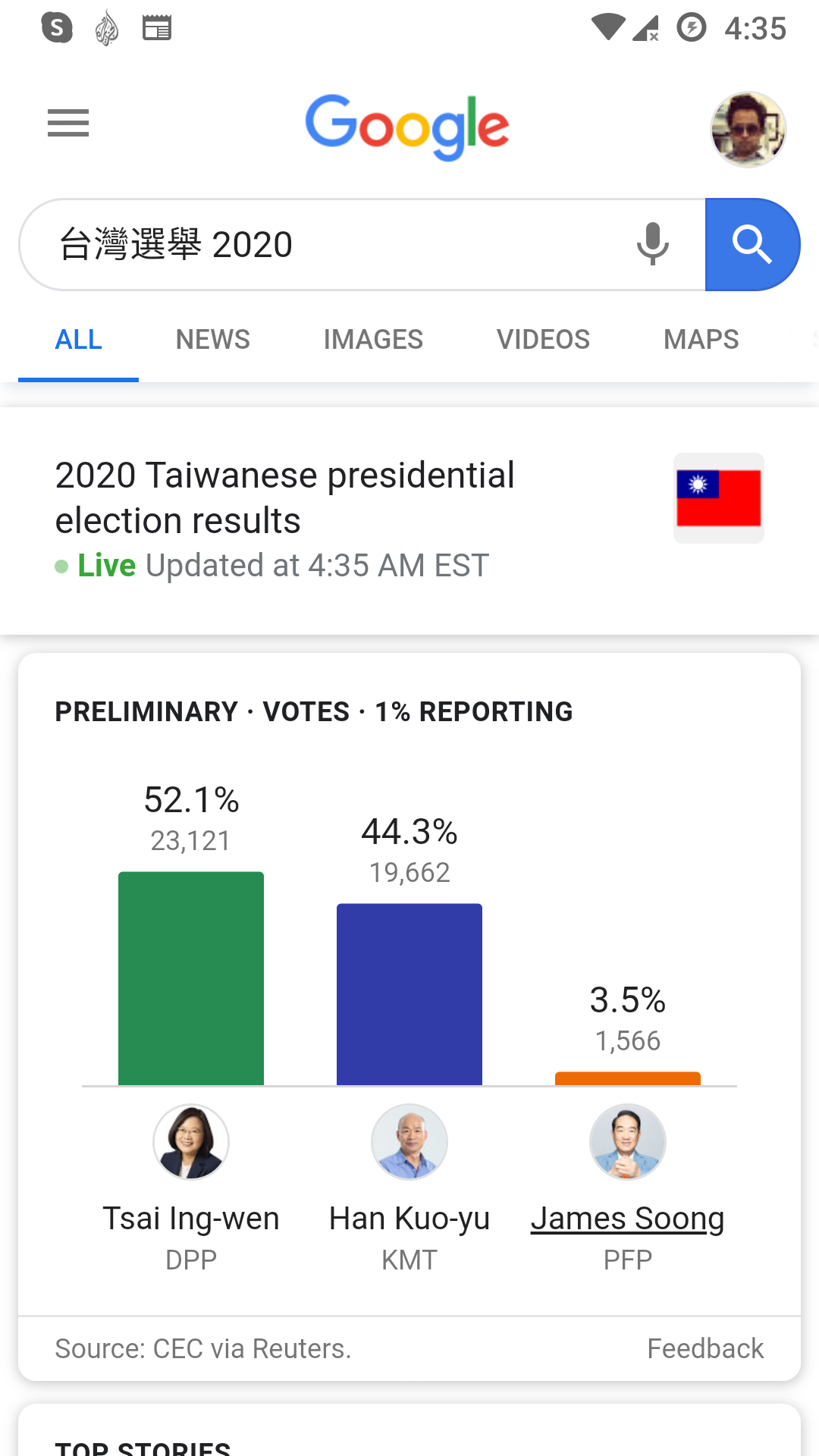819x1456 pixels.
Task: Switch to the News tab
Action: point(212,340)
